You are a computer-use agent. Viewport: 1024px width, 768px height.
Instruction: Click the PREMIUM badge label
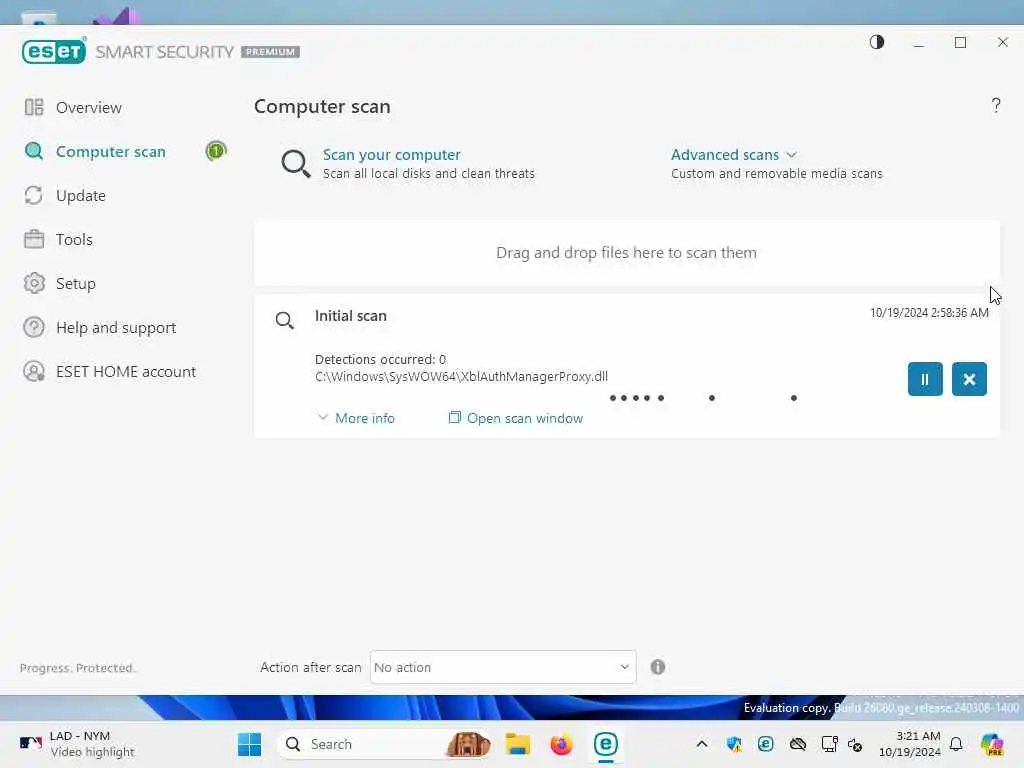coord(270,52)
